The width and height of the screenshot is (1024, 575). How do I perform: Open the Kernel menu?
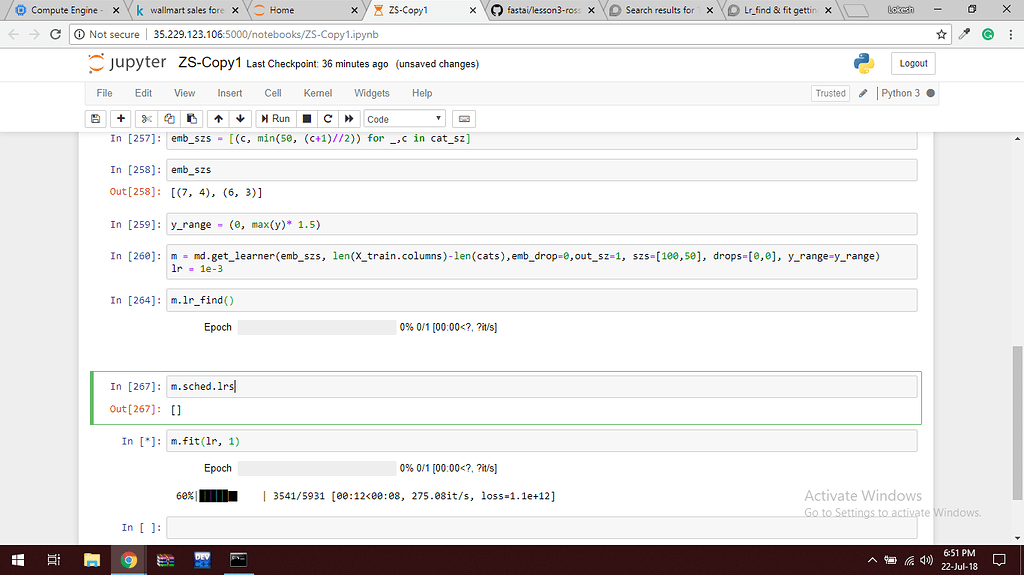317,93
